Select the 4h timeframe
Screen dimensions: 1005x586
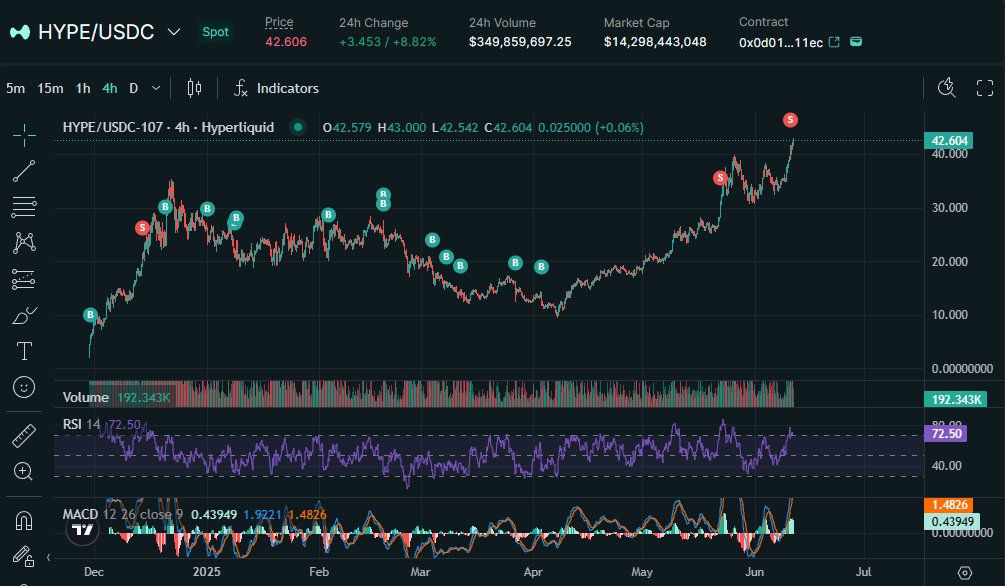pos(110,88)
